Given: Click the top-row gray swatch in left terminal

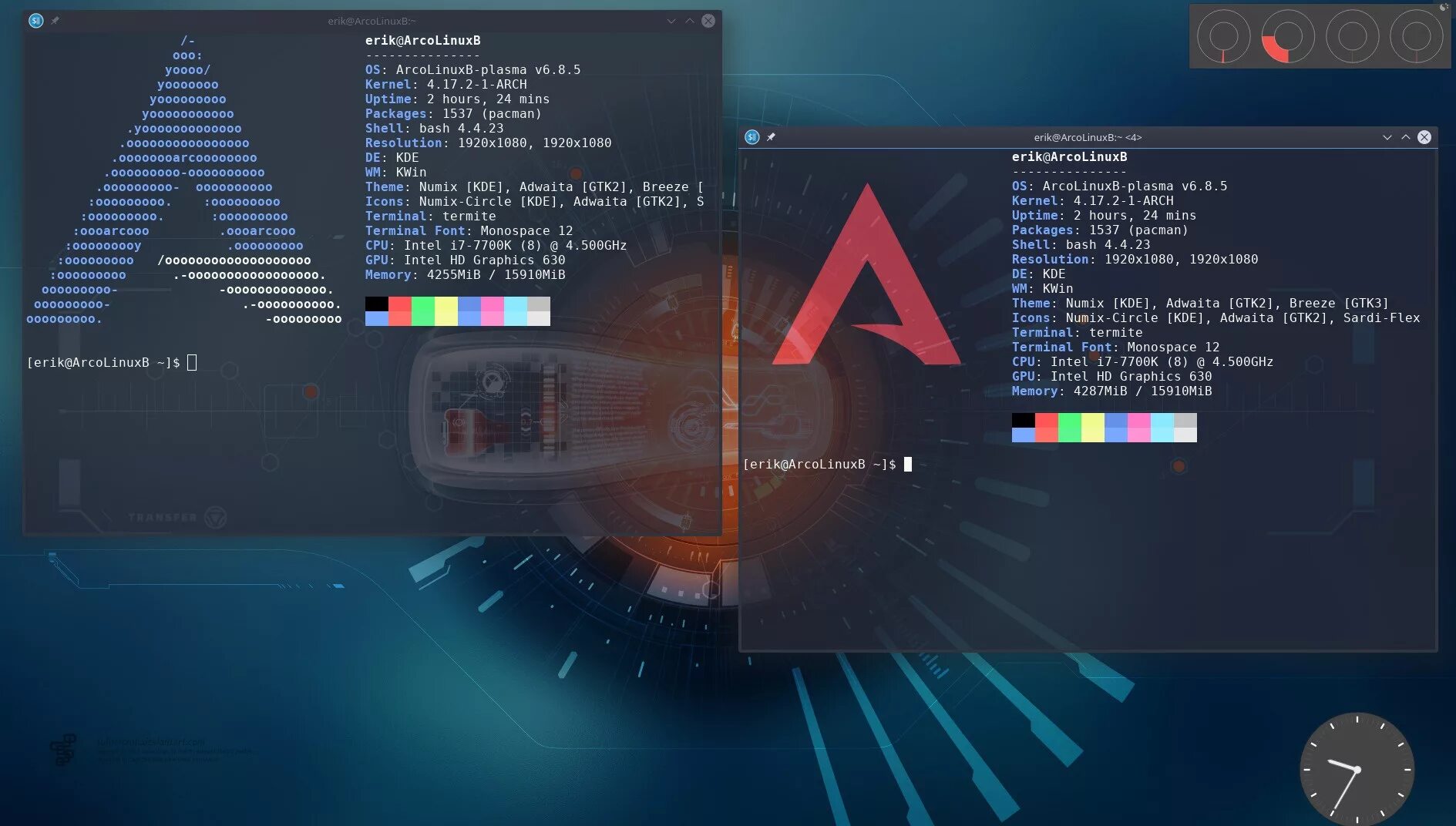Looking at the screenshot, I should (539, 304).
